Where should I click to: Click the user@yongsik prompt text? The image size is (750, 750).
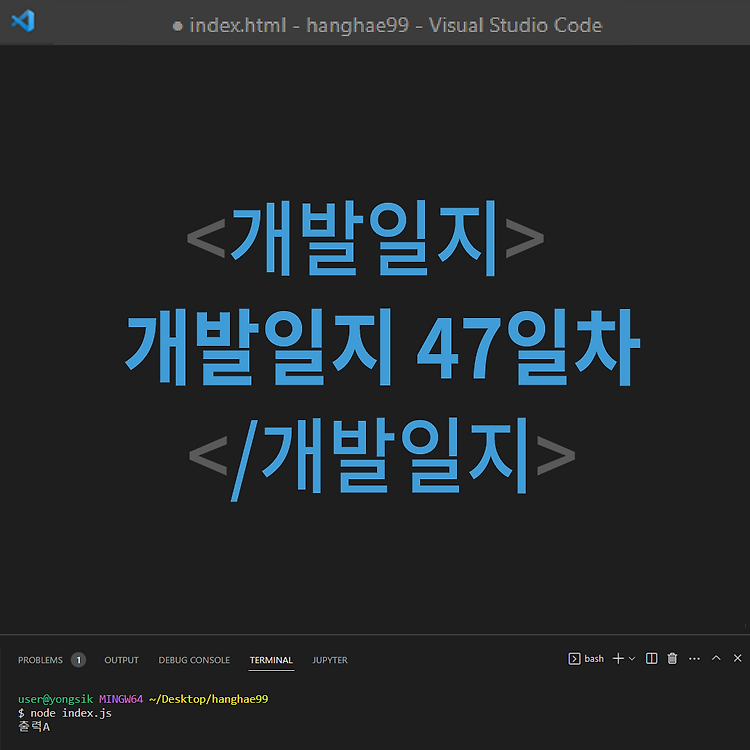(x=55, y=699)
